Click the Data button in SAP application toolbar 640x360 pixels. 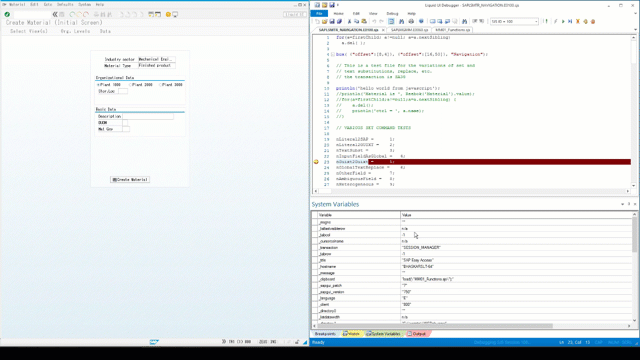[105, 31]
